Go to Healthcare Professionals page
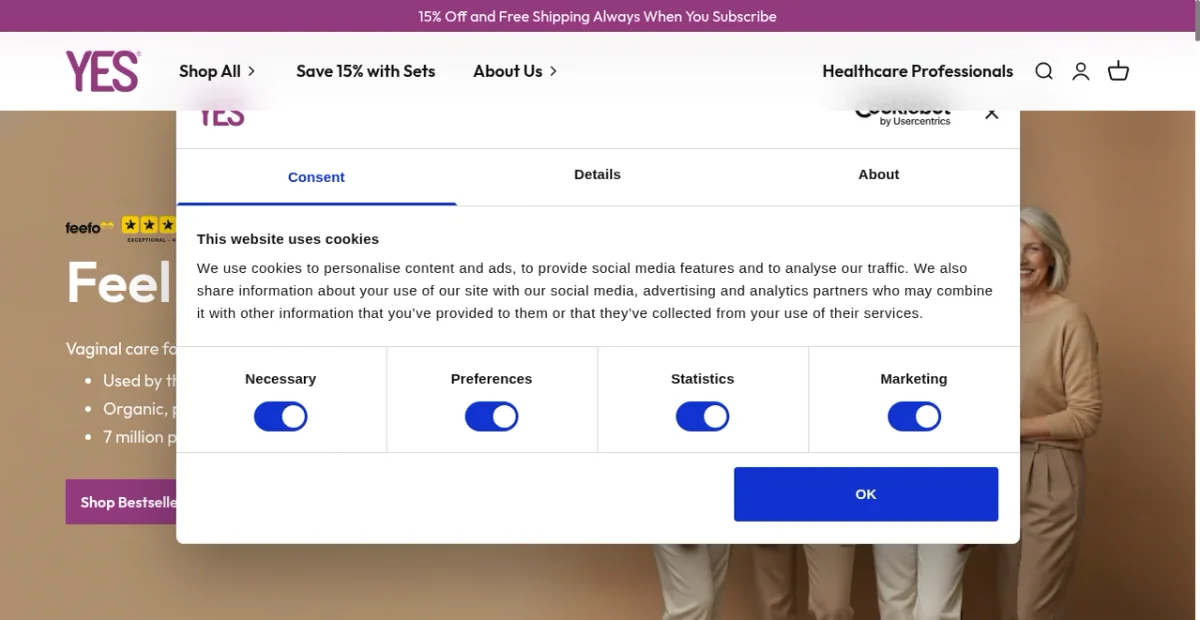The image size is (1200, 620). click(917, 71)
